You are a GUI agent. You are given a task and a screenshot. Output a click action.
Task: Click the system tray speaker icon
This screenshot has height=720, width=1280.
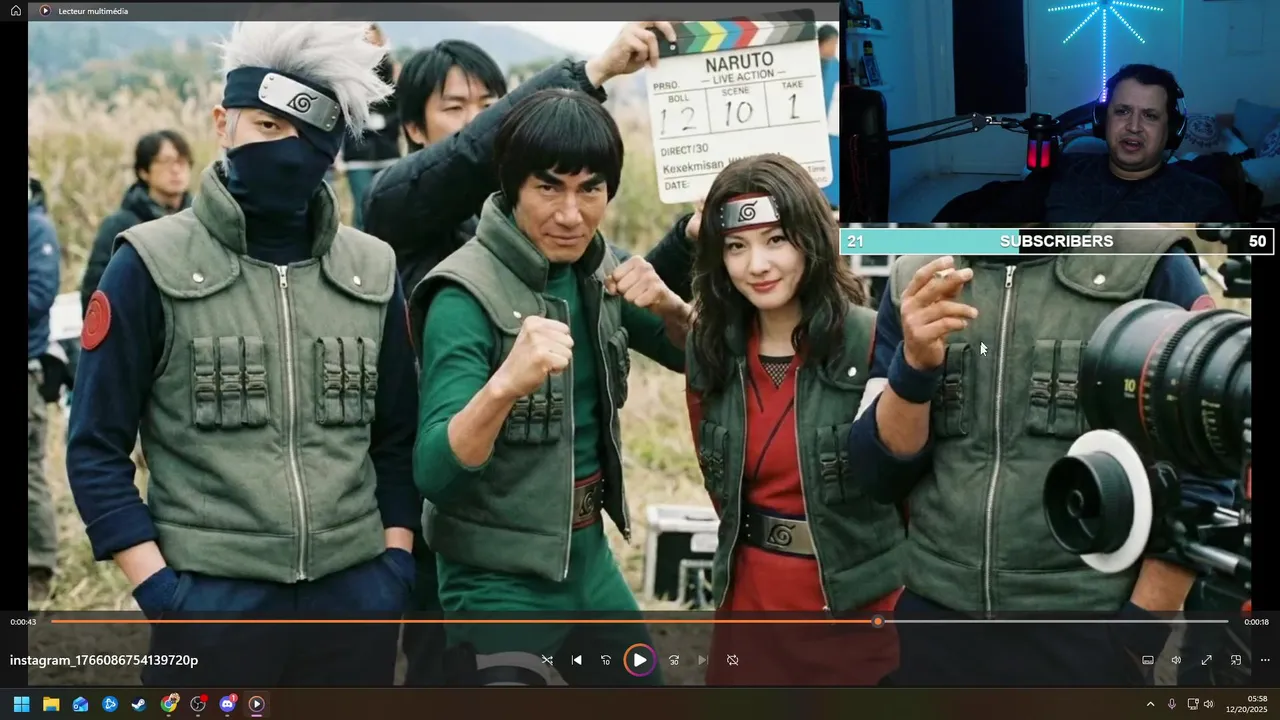[1208, 704]
